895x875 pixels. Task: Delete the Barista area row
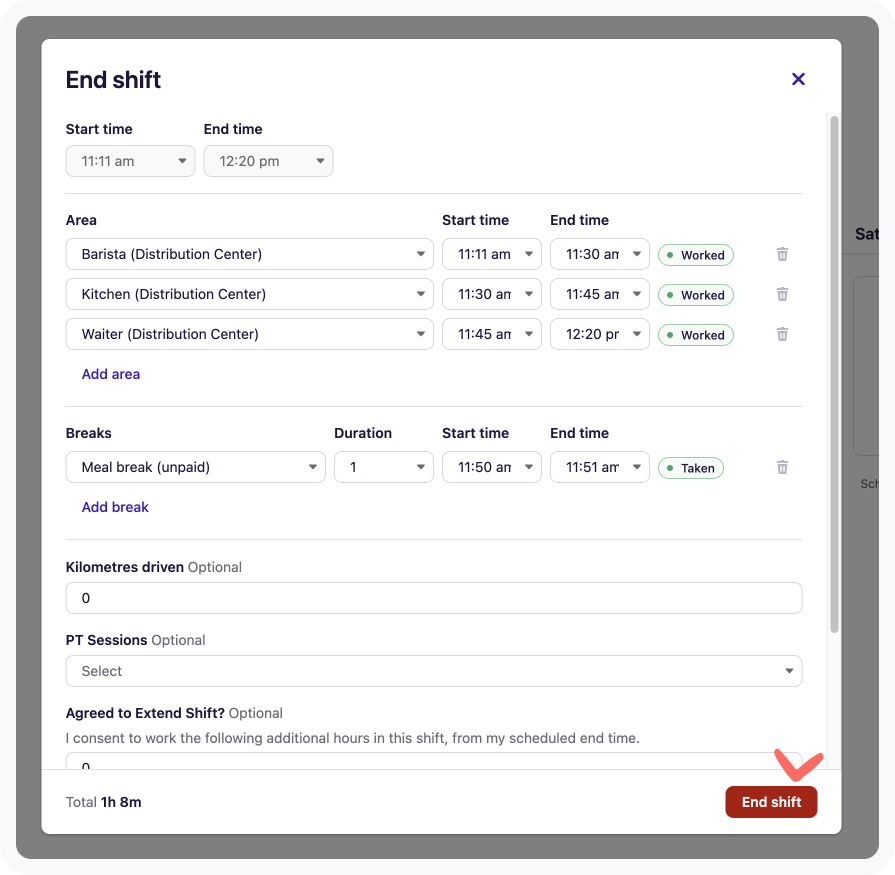coord(782,255)
